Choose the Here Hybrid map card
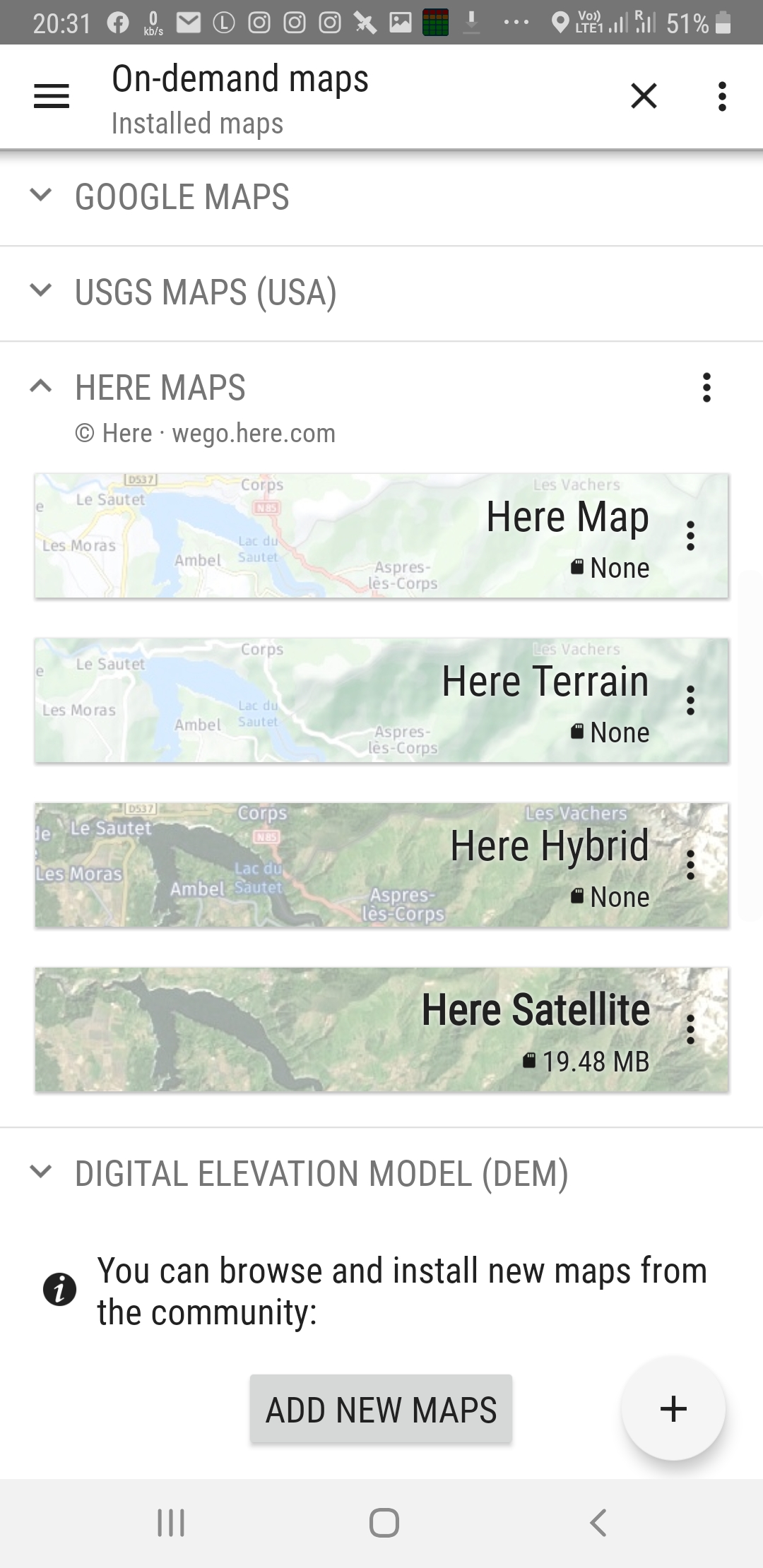The image size is (763, 1568). pyautogui.click(x=283, y=865)
